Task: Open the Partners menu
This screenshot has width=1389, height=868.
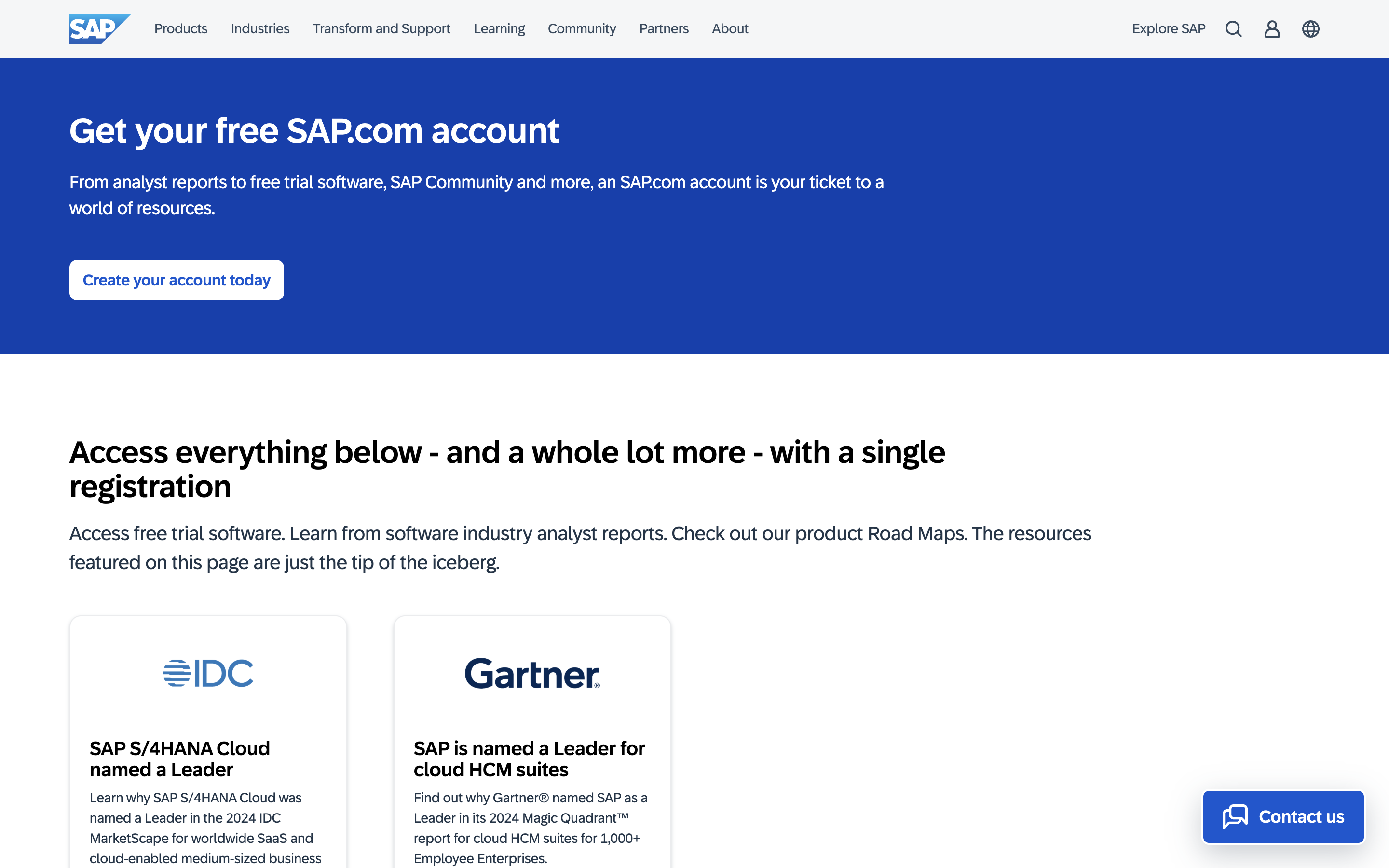Action: click(x=664, y=29)
